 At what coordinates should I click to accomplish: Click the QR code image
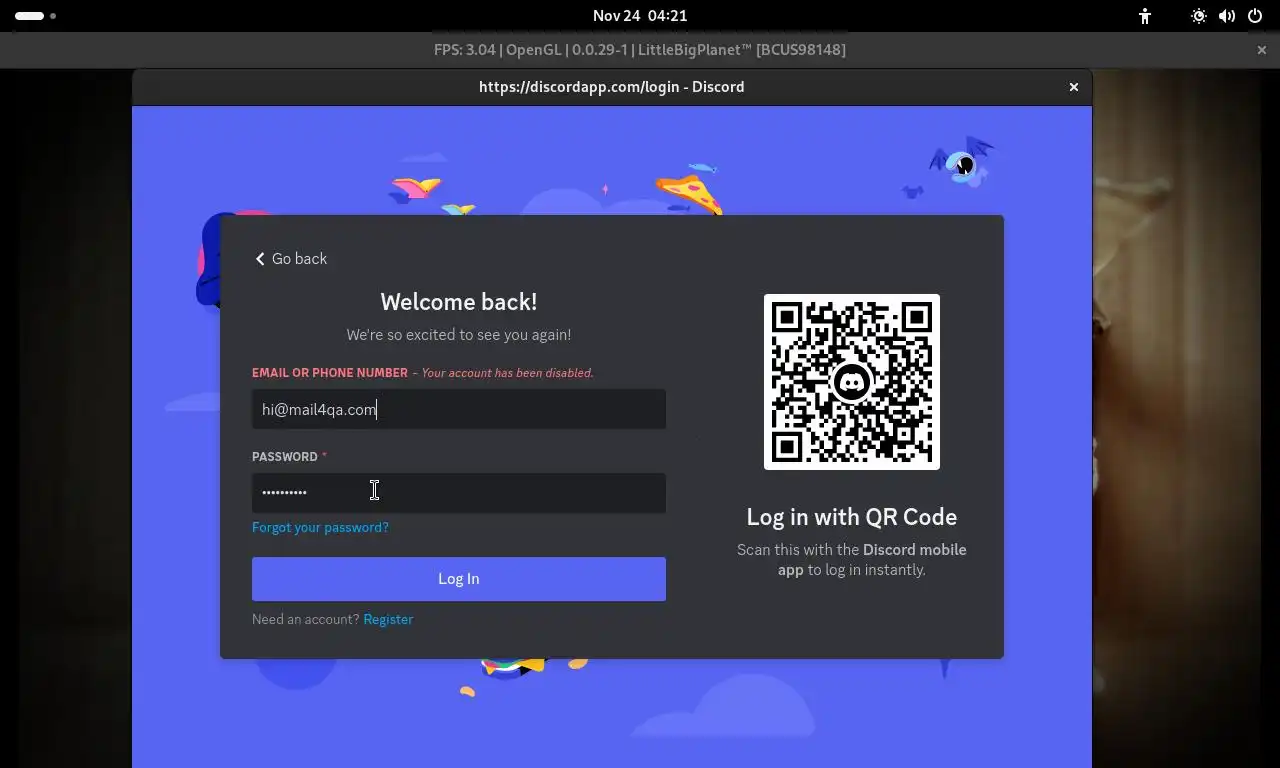852,382
